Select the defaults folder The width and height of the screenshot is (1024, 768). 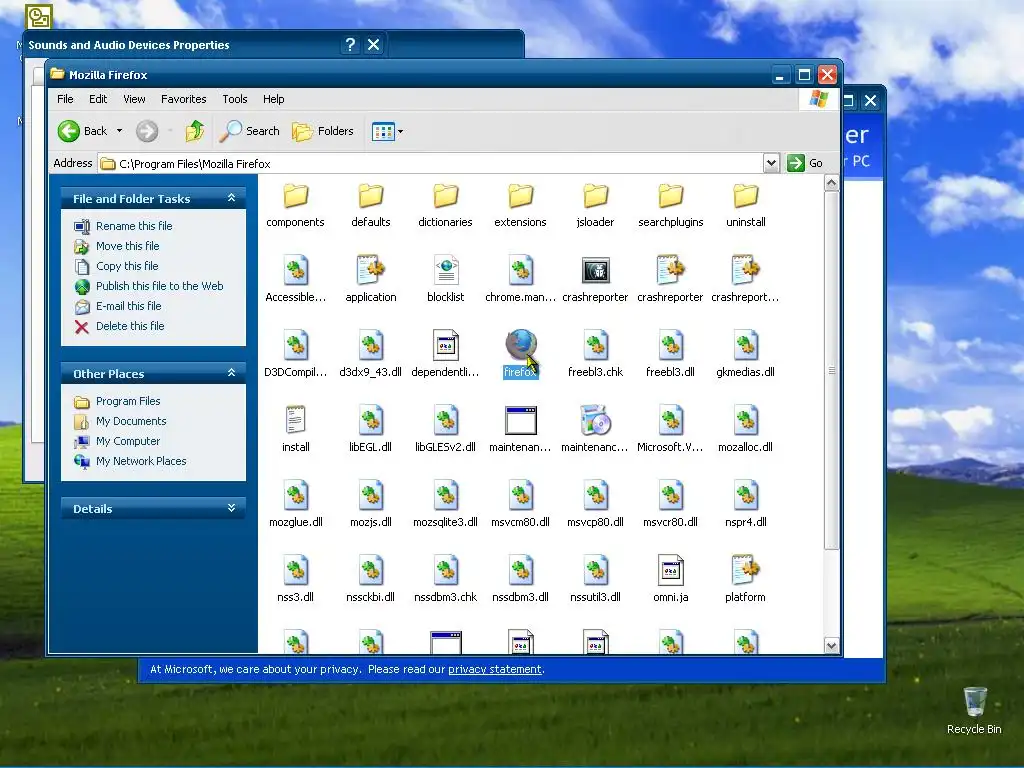(x=370, y=195)
